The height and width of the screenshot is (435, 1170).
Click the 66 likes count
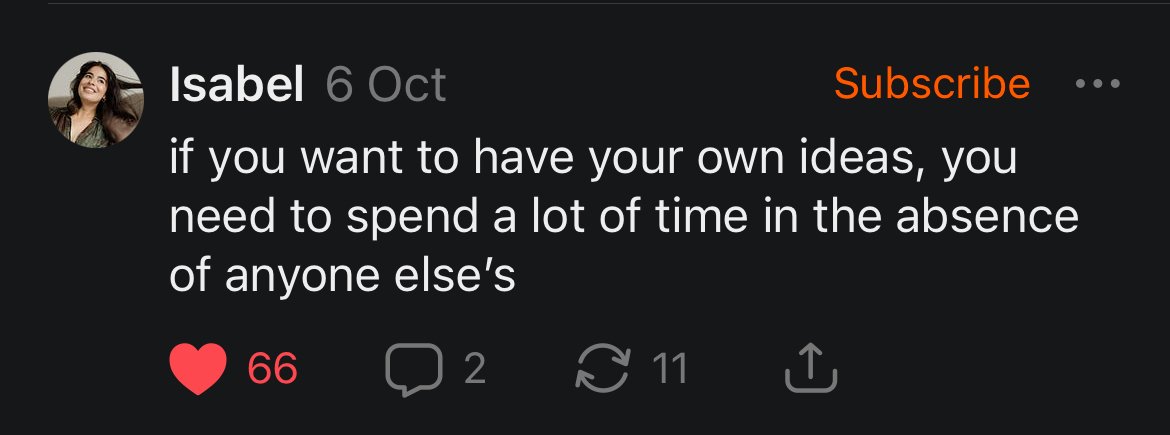tap(273, 370)
